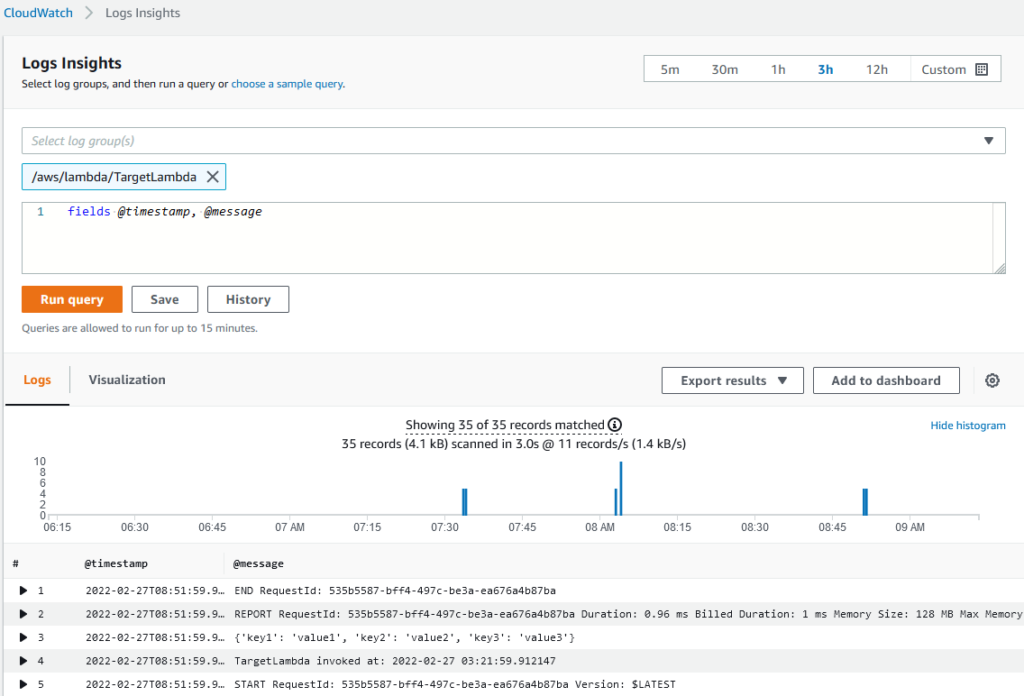Click the timestamp cell of row 5
Image resolution: width=1024 pixels, height=696 pixels.
click(155, 684)
